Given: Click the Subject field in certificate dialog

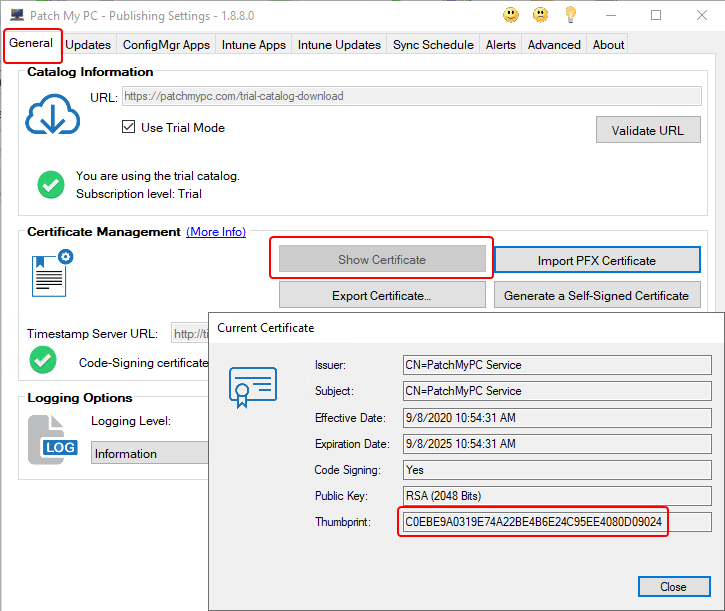Looking at the screenshot, I should 557,390.
